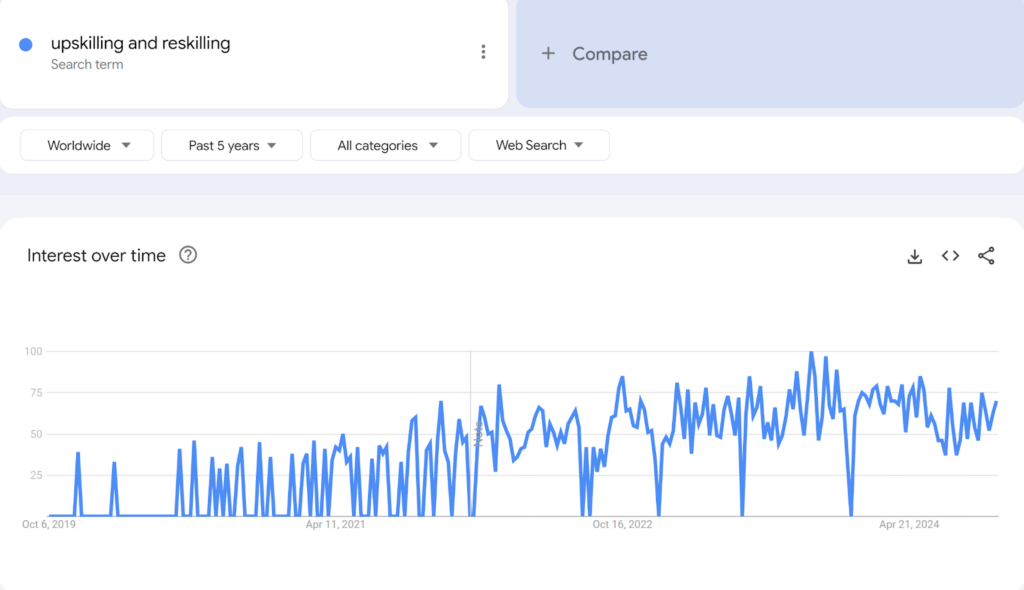This screenshot has width=1024, height=590.
Task: Click the Oct 16, 2022 axis label
Action: pyautogui.click(x=622, y=524)
